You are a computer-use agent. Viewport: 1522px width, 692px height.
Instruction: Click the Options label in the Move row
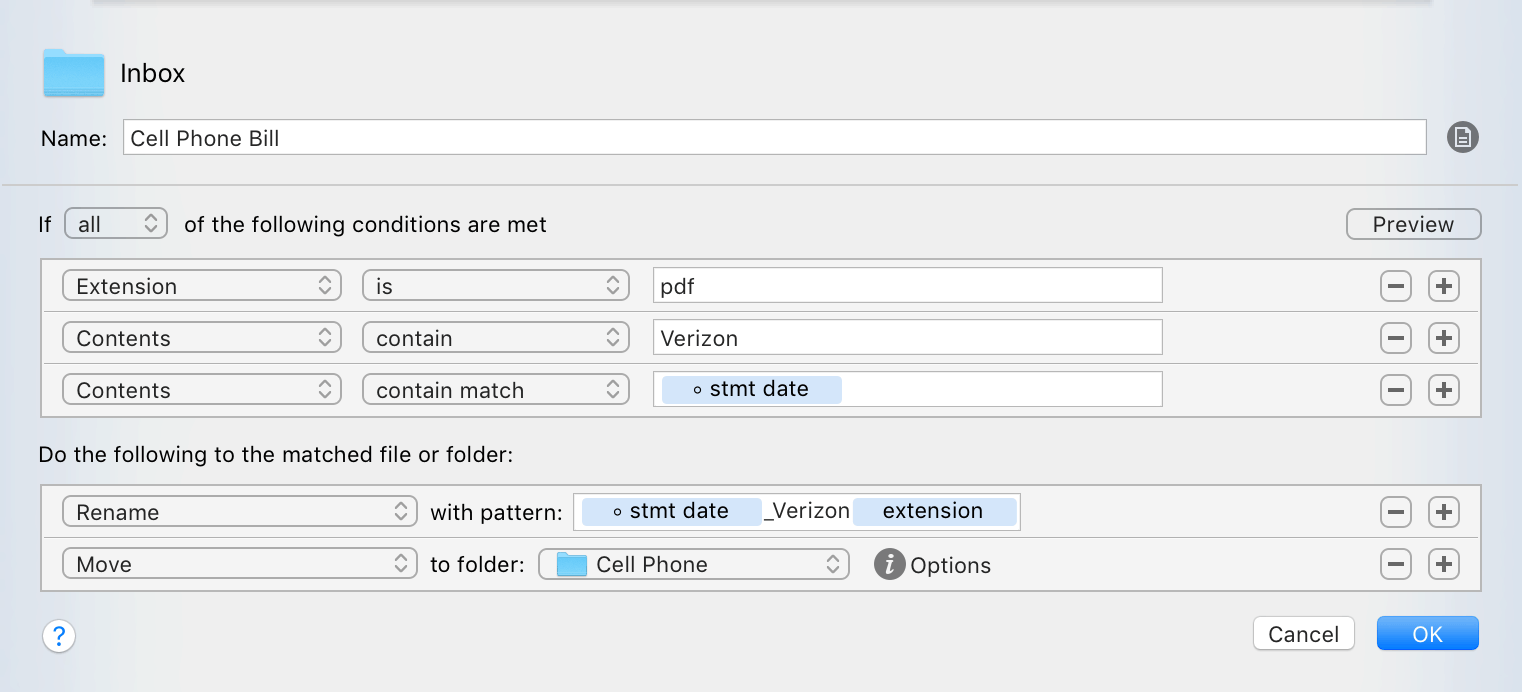pos(950,565)
